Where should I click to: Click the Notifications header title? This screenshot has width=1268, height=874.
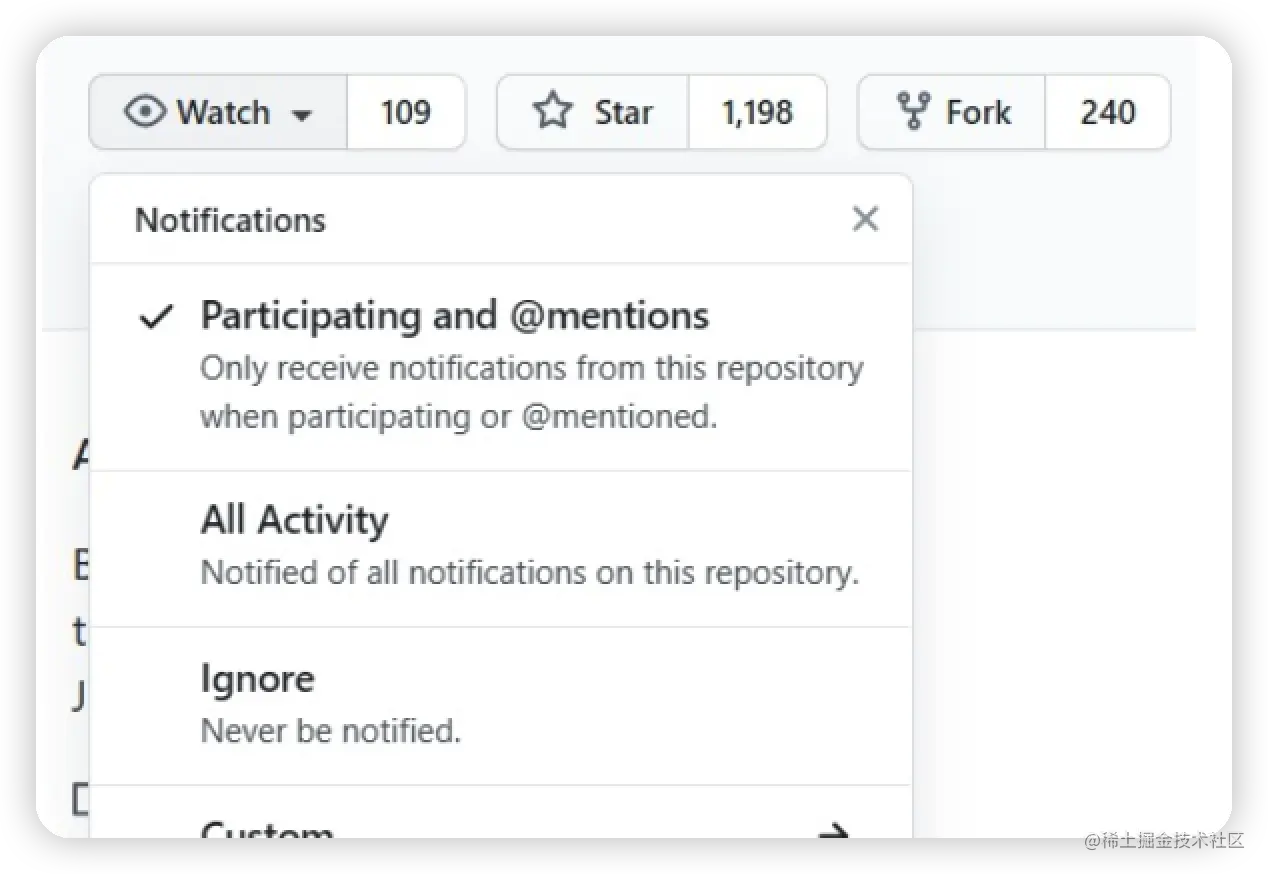pyautogui.click(x=230, y=220)
